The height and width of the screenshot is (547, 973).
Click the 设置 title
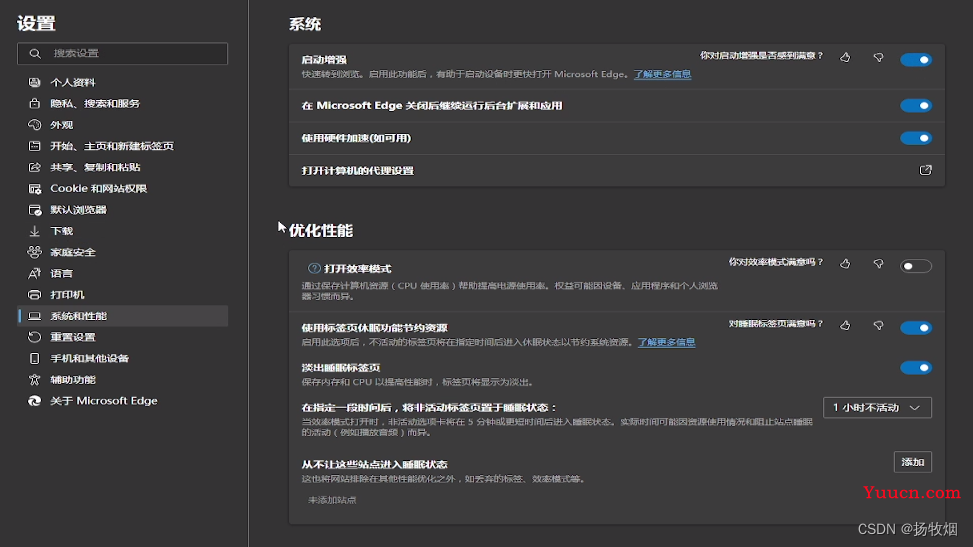pos(36,24)
